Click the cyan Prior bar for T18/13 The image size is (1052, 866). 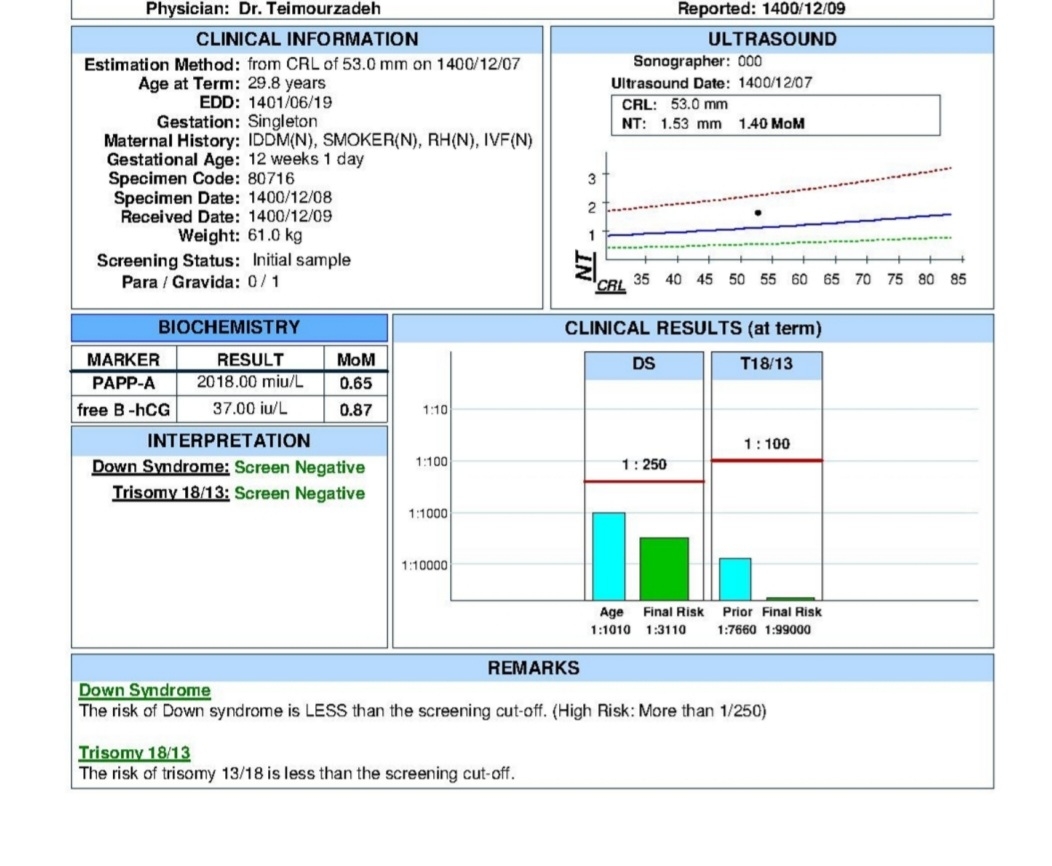tap(735, 579)
